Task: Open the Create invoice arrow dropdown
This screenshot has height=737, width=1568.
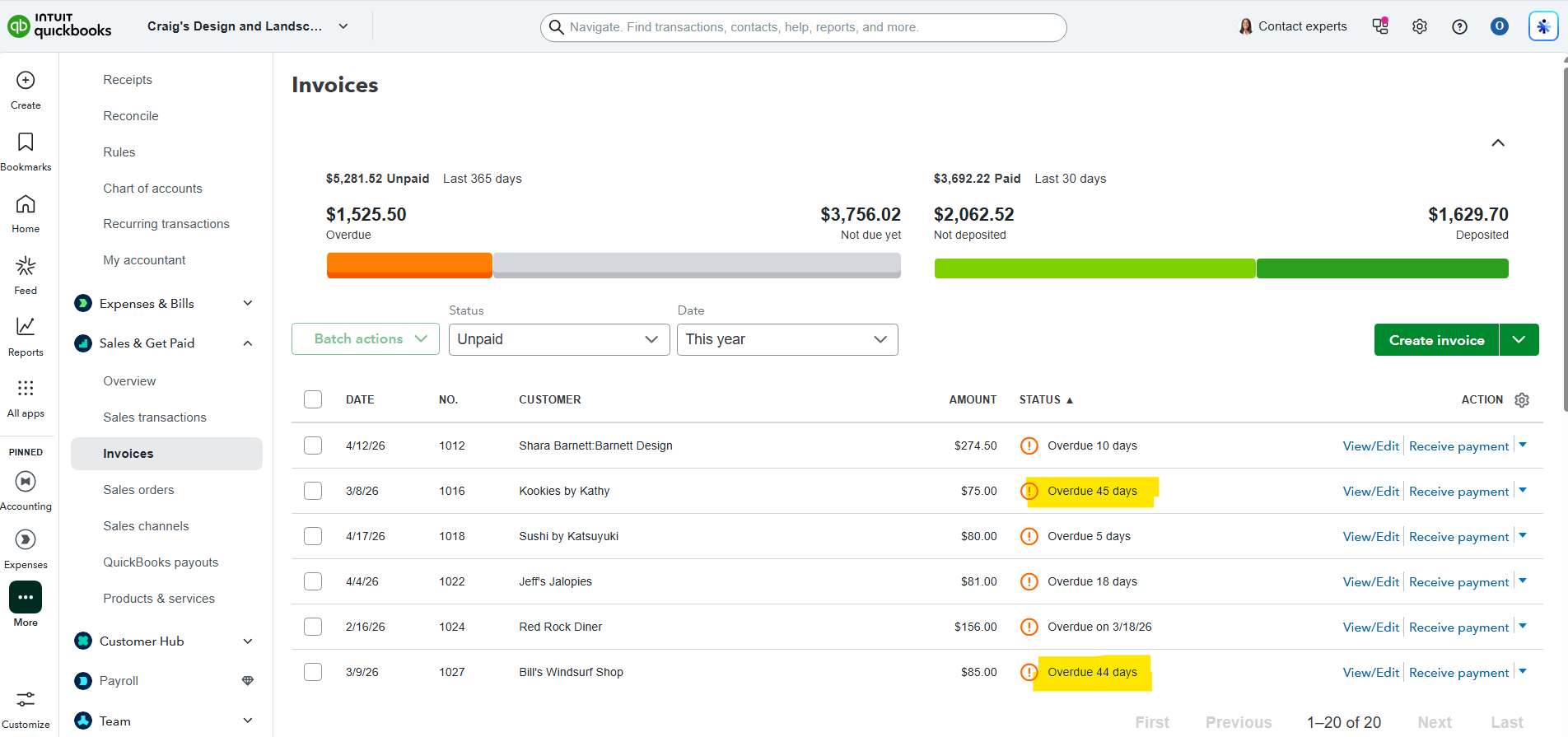Action: click(1519, 339)
